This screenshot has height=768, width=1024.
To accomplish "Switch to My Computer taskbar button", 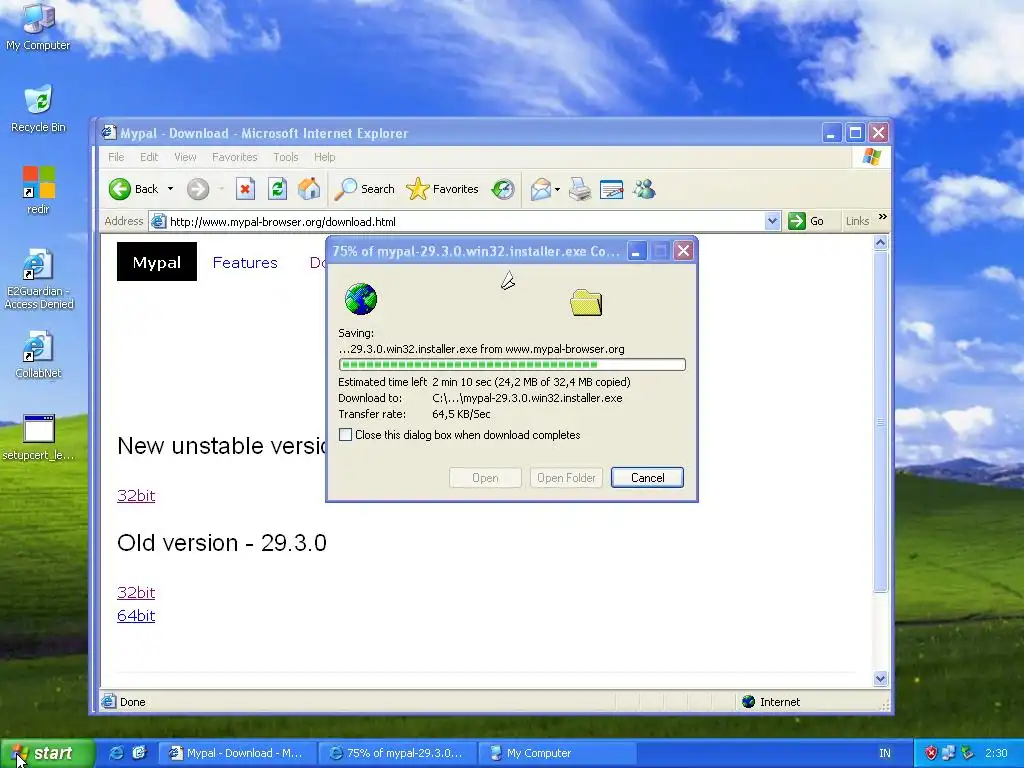I will [558, 753].
